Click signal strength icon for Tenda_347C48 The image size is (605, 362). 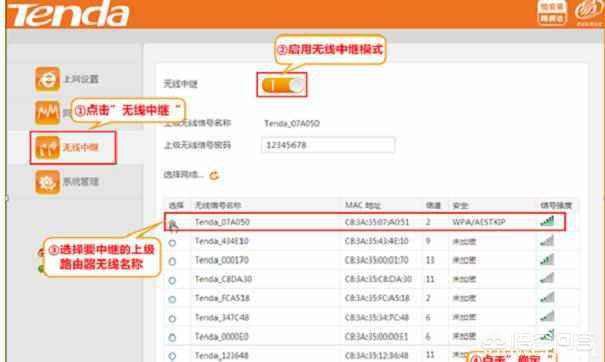pyautogui.click(x=547, y=316)
